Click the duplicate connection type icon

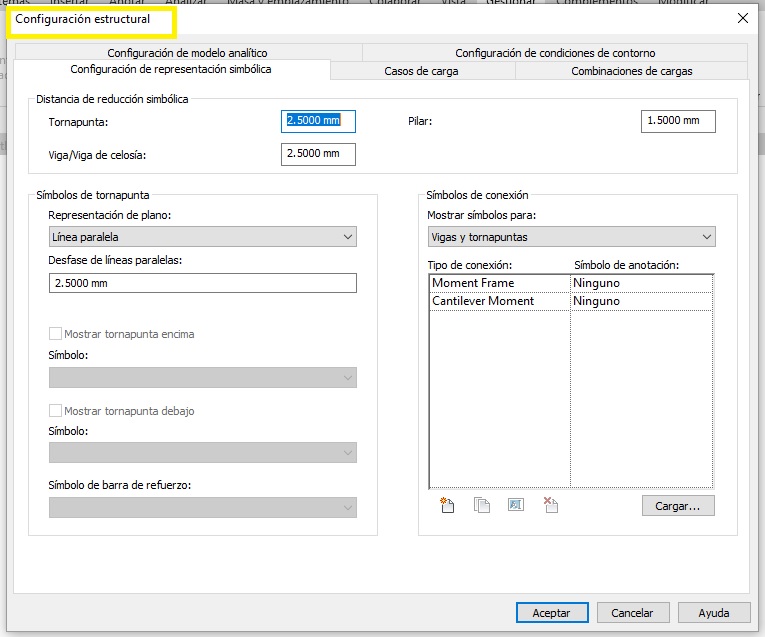(x=482, y=505)
